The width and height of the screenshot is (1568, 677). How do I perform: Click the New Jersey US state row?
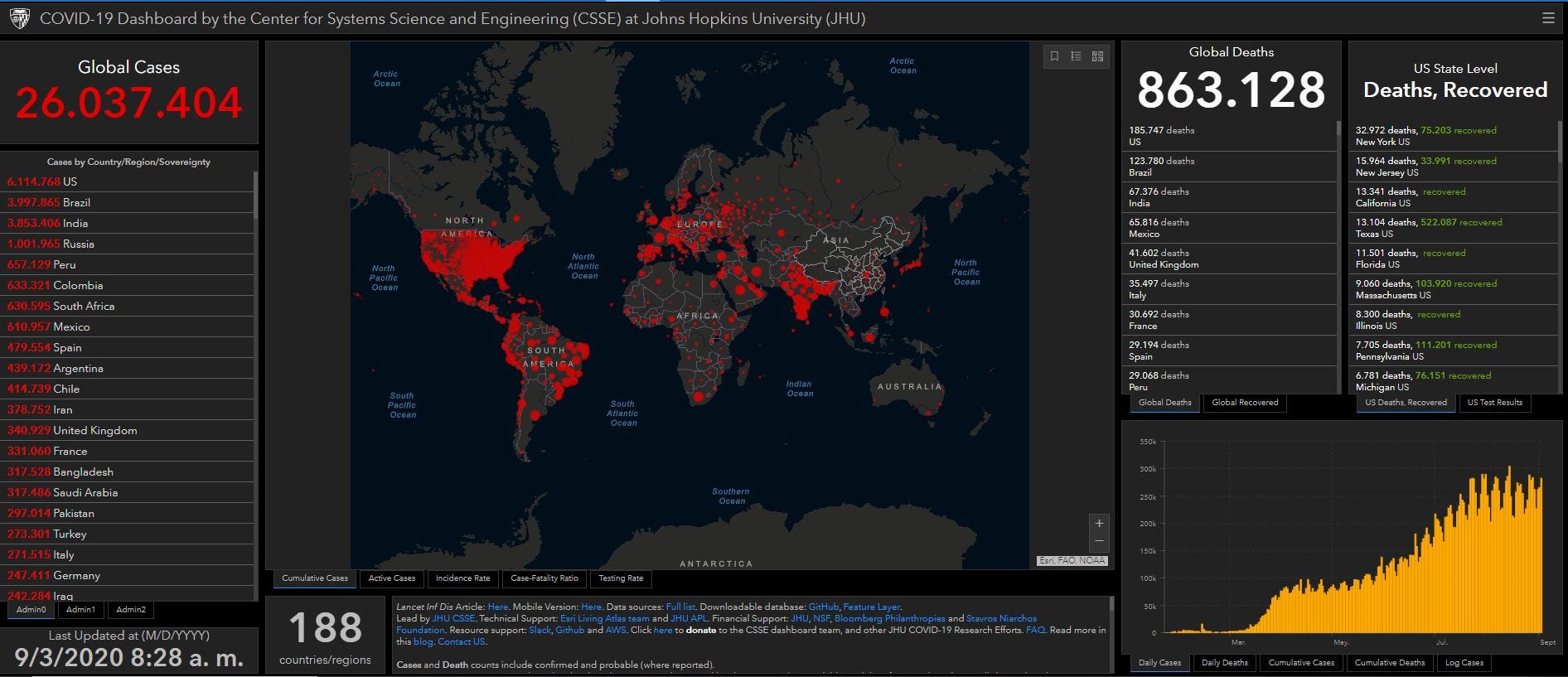pyautogui.click(x=1454, y=167)
